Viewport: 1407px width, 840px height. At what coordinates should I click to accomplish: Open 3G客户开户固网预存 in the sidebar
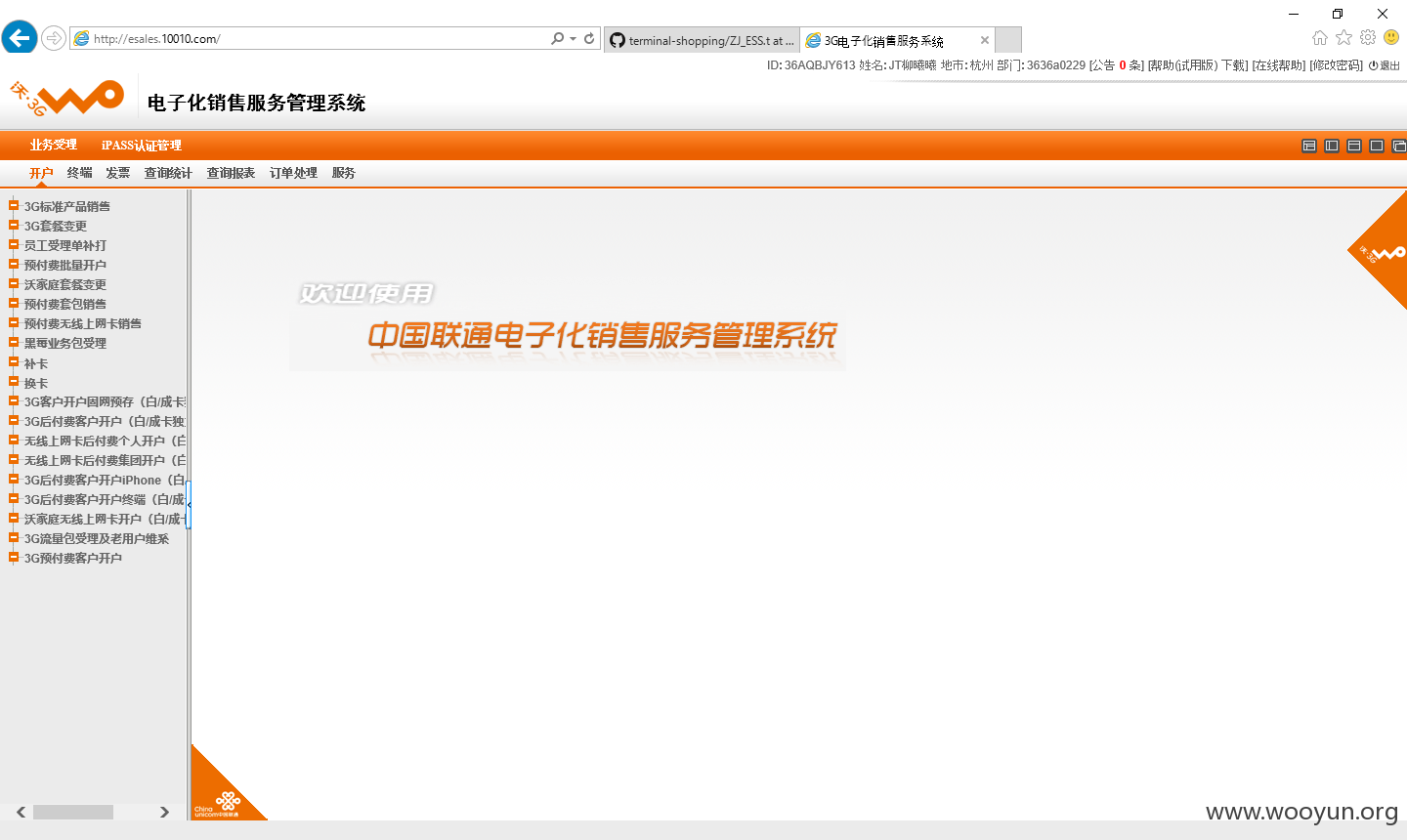[x=105, y=401]
